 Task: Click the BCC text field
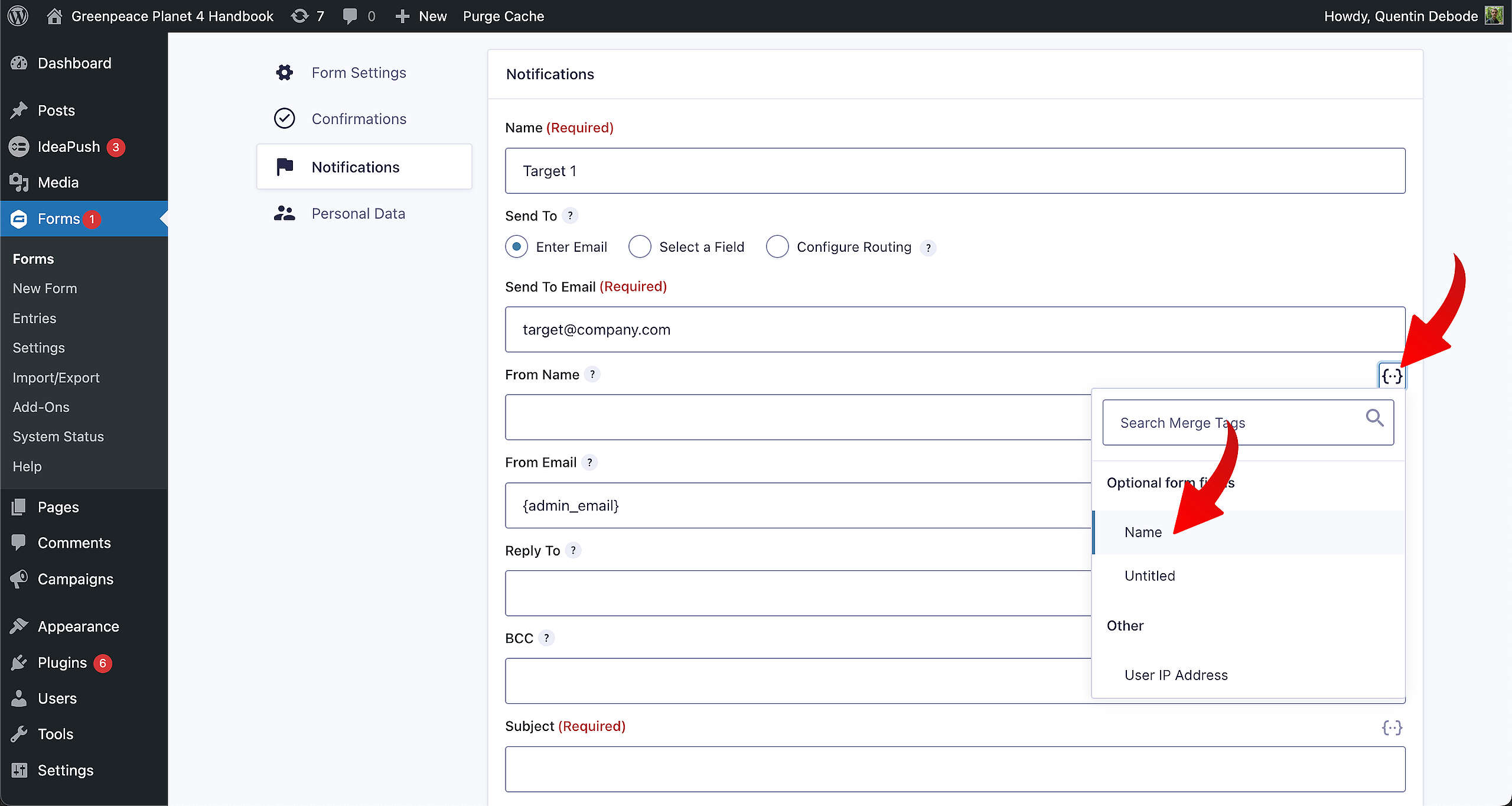click(798, 681)
